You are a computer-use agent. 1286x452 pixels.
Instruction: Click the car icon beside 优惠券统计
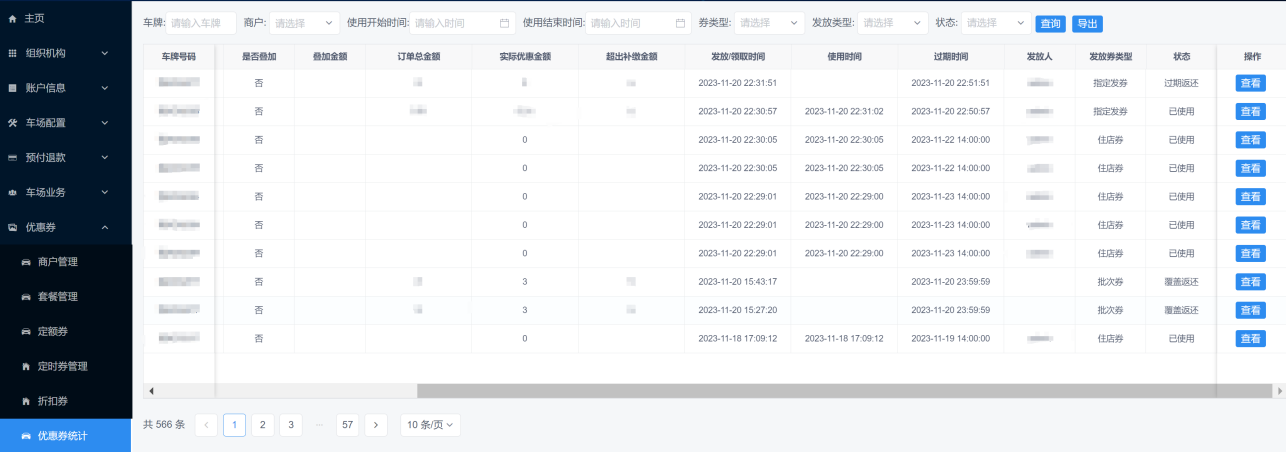click(26, 436)
